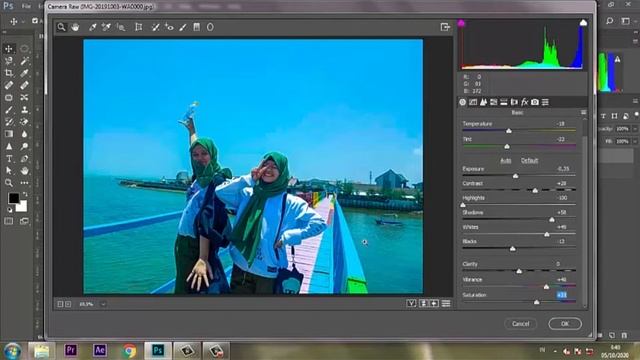Select the Zoom tool in Camera Raw toolbar
This screenshot has width=640, height=360.
pyautogui.click(x=61, y=27)
